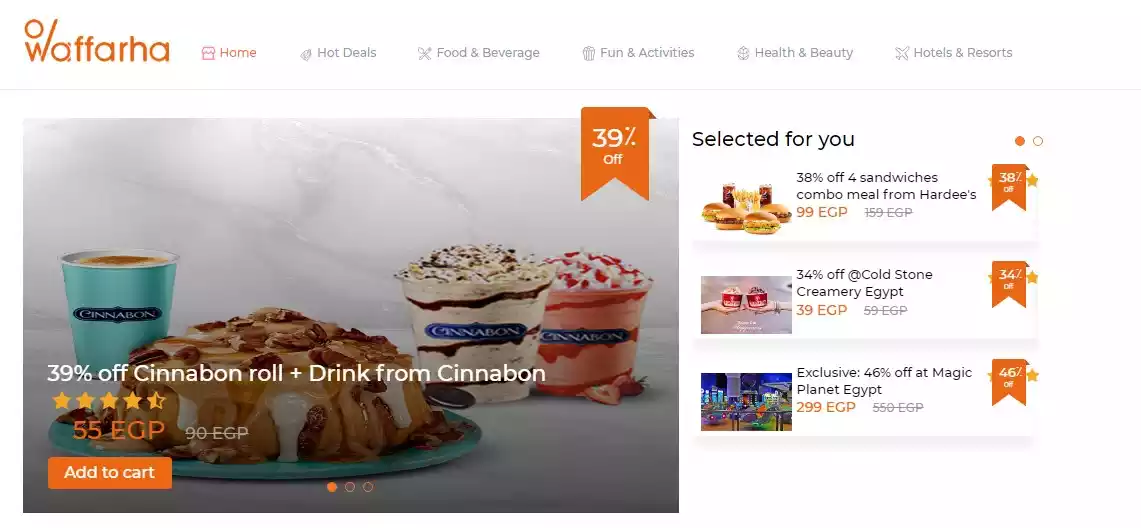The height and width of the screenshot is (528, 1141).
Task: Open Cold Stone Creamery deal thumbnail
Action: [746, 305]
